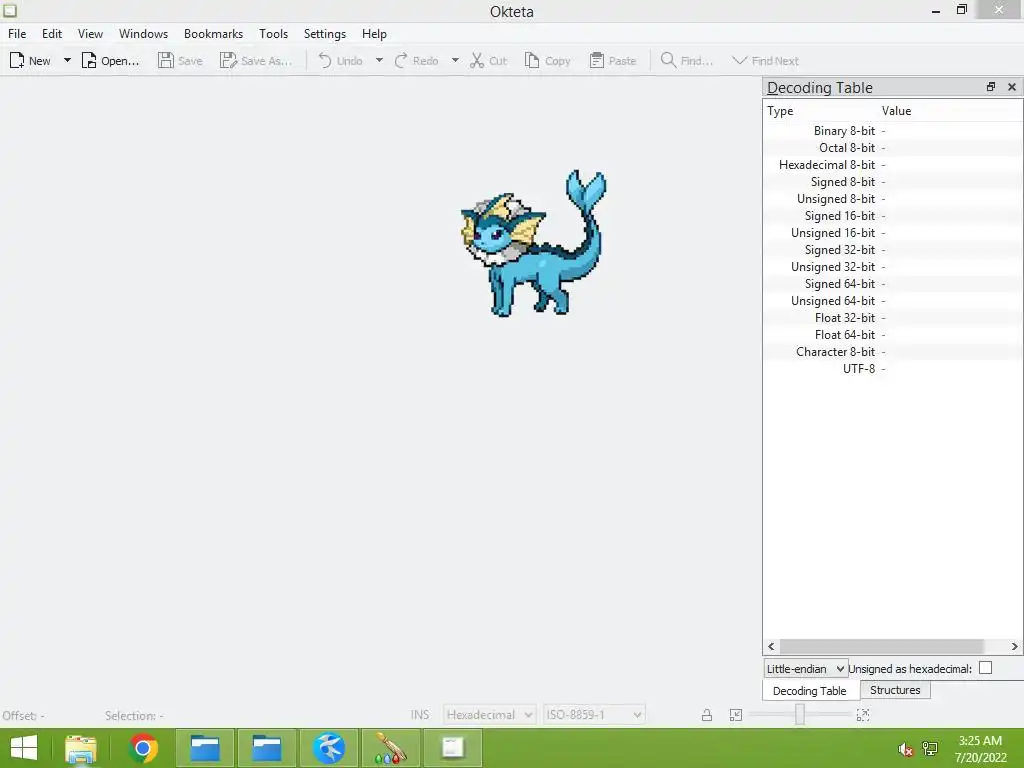Open the Little-endian byte order dropdown
The height and width of the screenshot is (768, 1024).
[806, 668]
